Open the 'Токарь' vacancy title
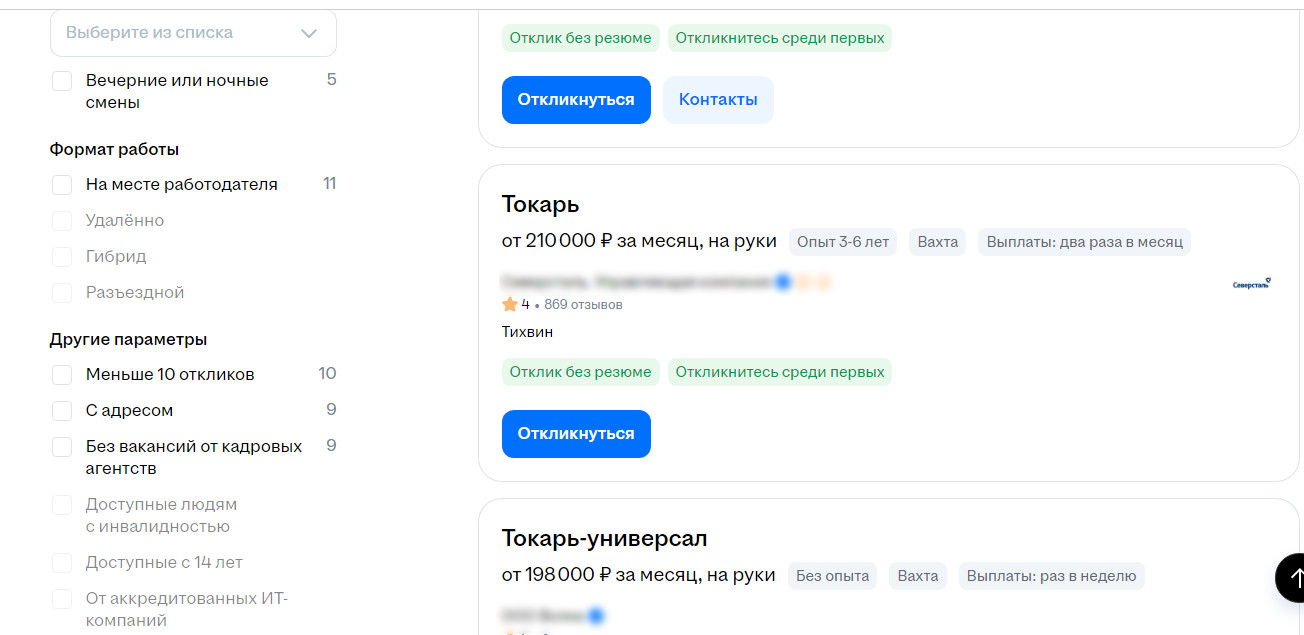This screenshot has height=635, width=1304. pyautogui.click(x=541, y=205)
